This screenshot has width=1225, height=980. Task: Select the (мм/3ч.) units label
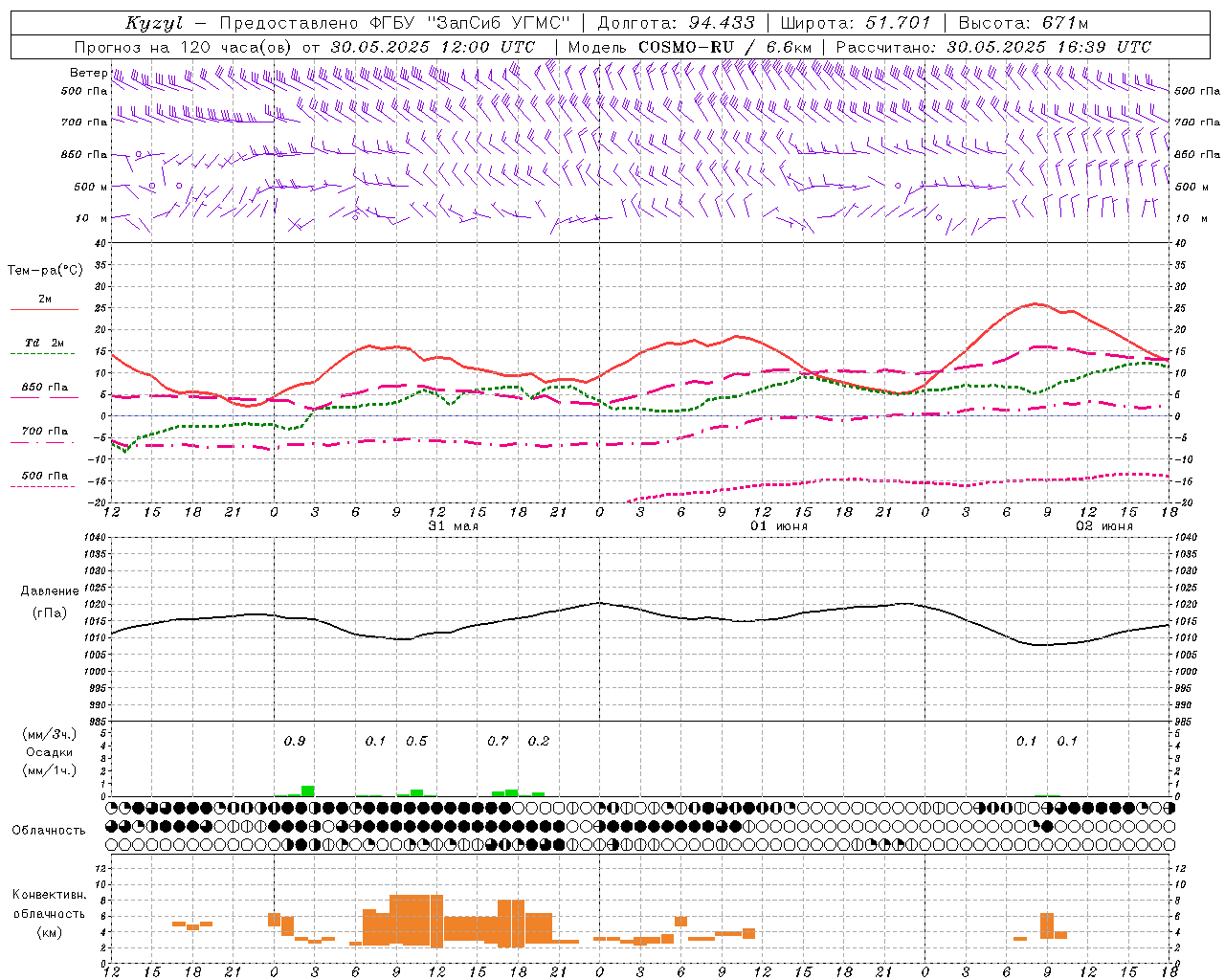click(x=50, y=734)
